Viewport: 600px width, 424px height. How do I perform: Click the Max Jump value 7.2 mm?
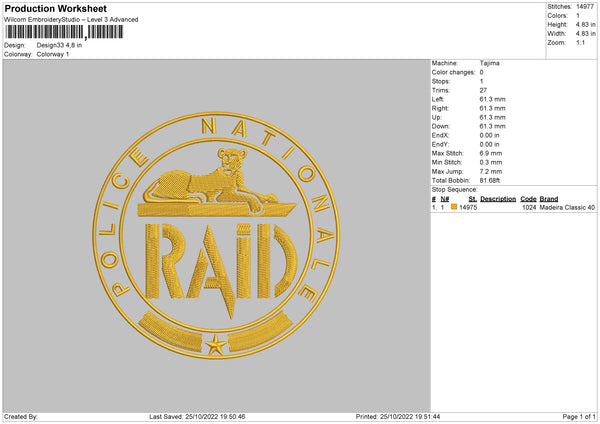click(491, 172)
